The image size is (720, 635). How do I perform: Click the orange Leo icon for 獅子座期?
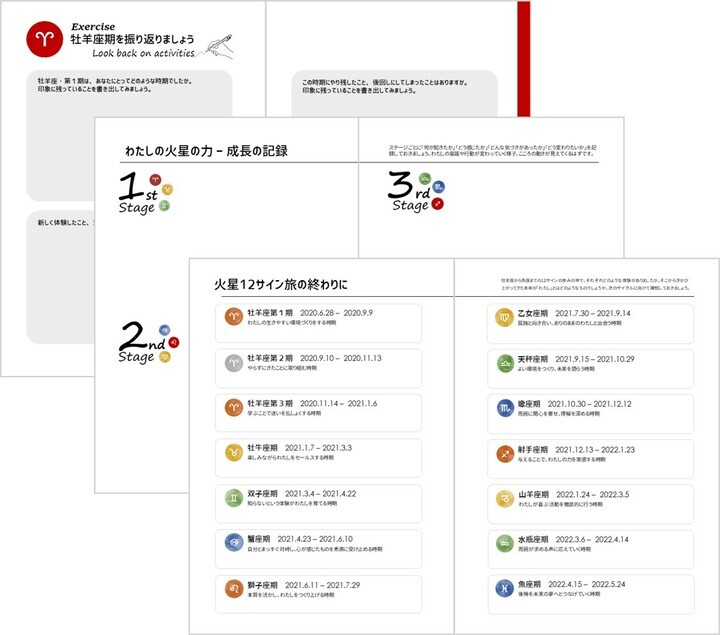(232, 588)
